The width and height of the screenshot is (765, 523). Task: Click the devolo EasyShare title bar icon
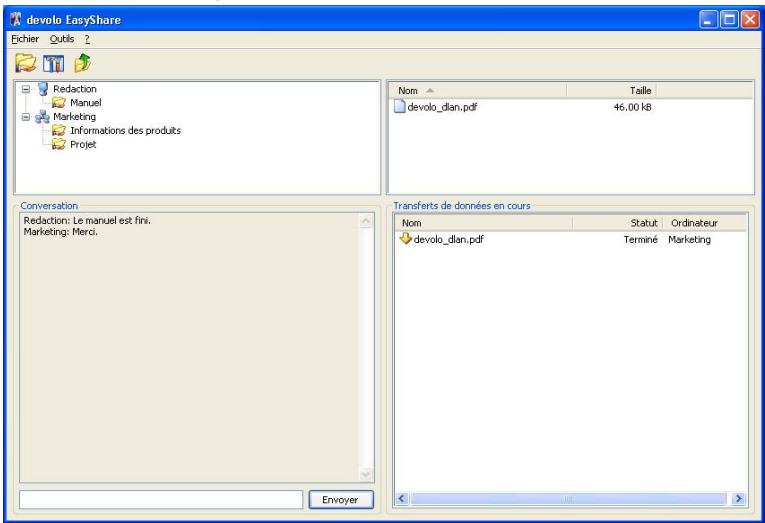tap(17, 20)
